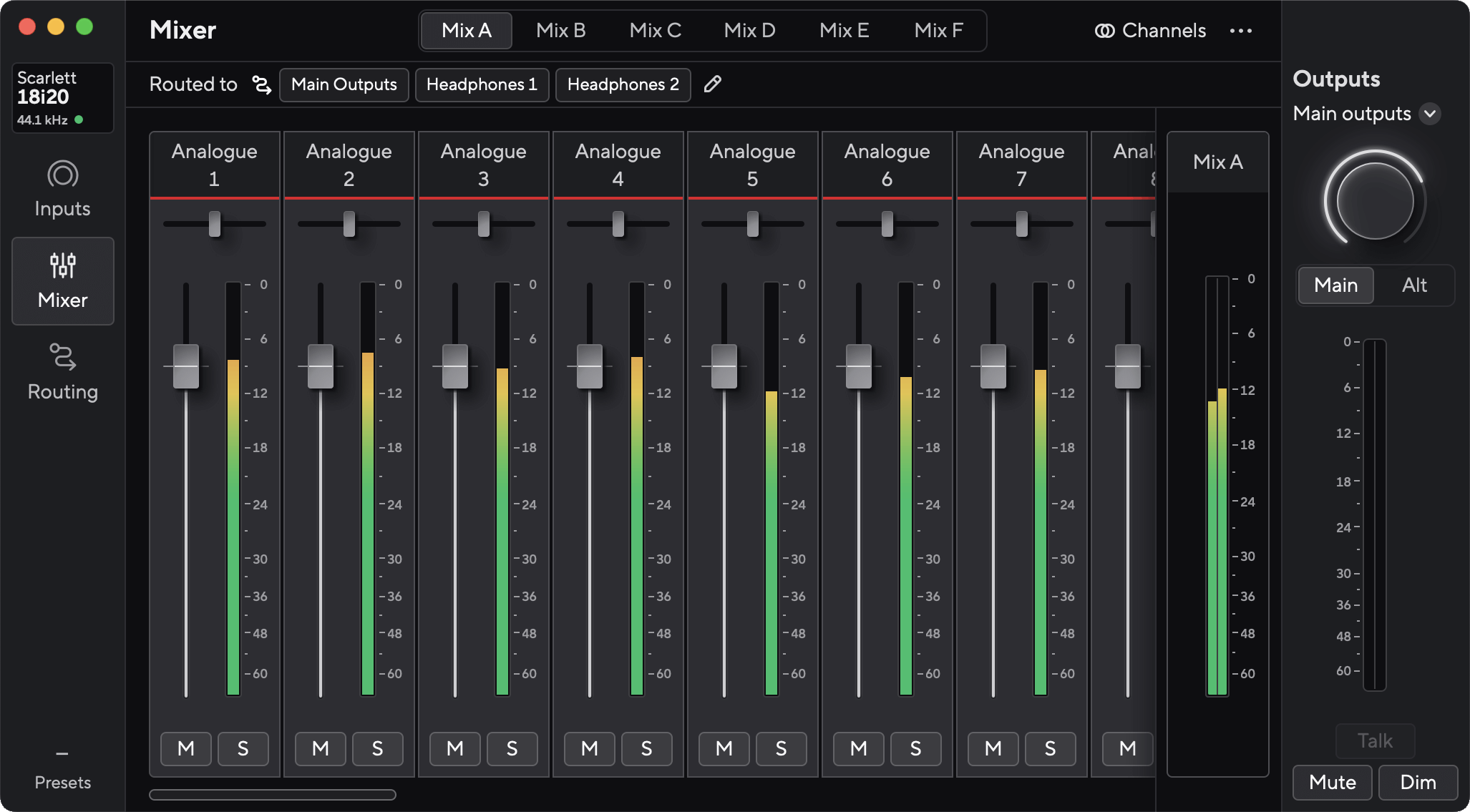Click the Channels linked-circles icon
This screenshot has height=812, width=1470.
pos(1104,31)
